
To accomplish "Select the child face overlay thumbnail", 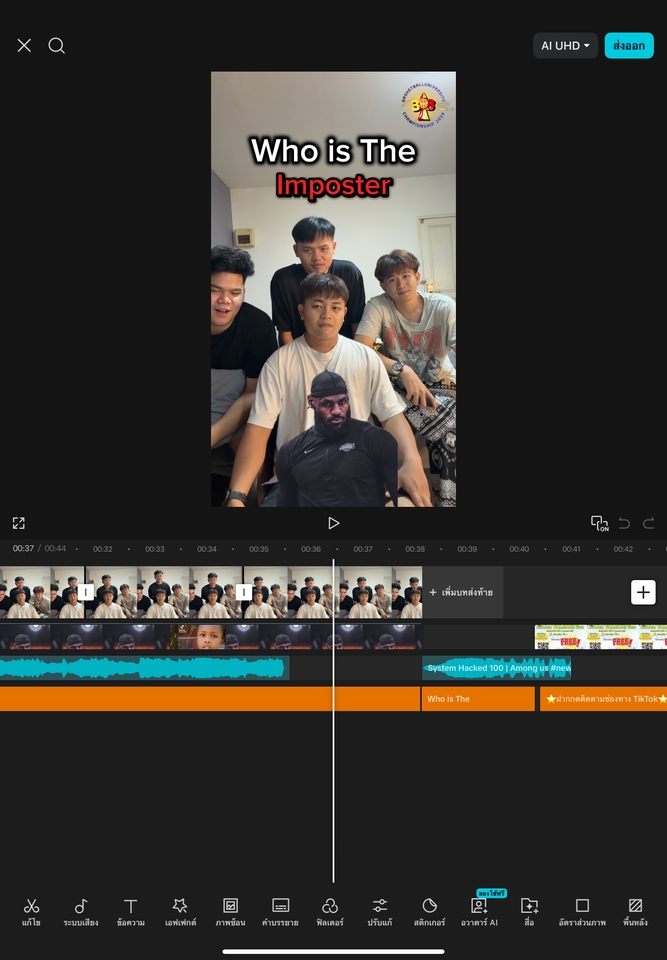I will pyautogui.click(x=198, y=637).
